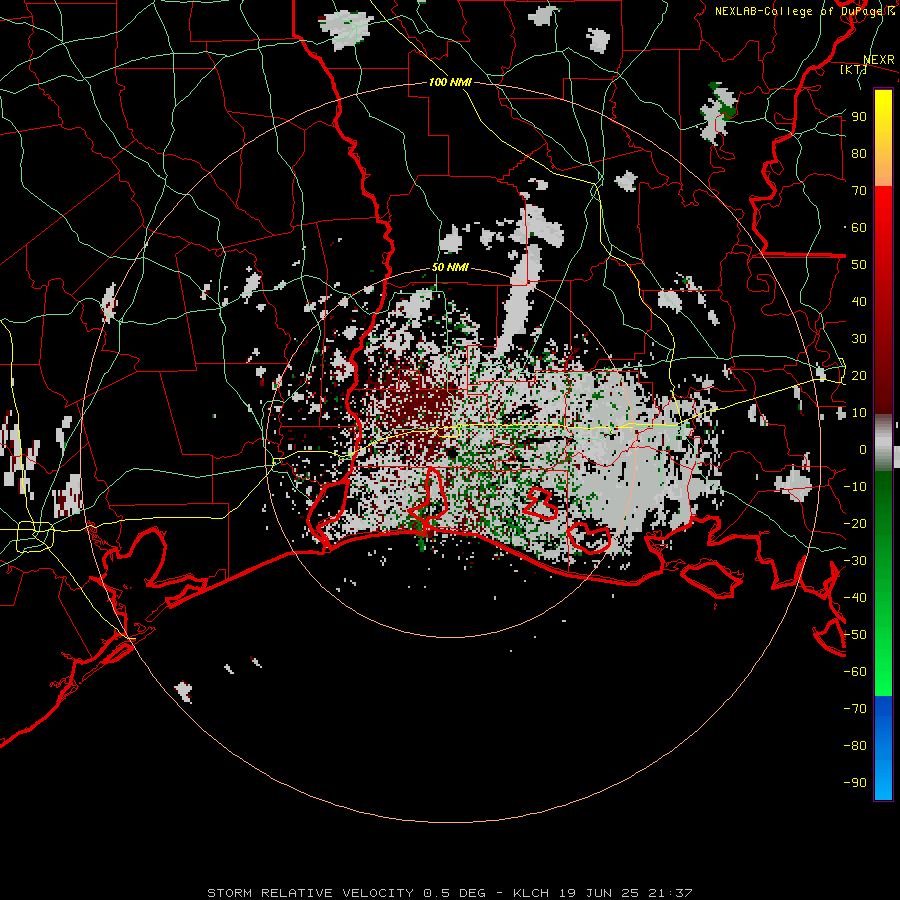Click the NEXR label above the scale
The height and width of the screenshot is (900, 900).
click(x=879, y=60)
